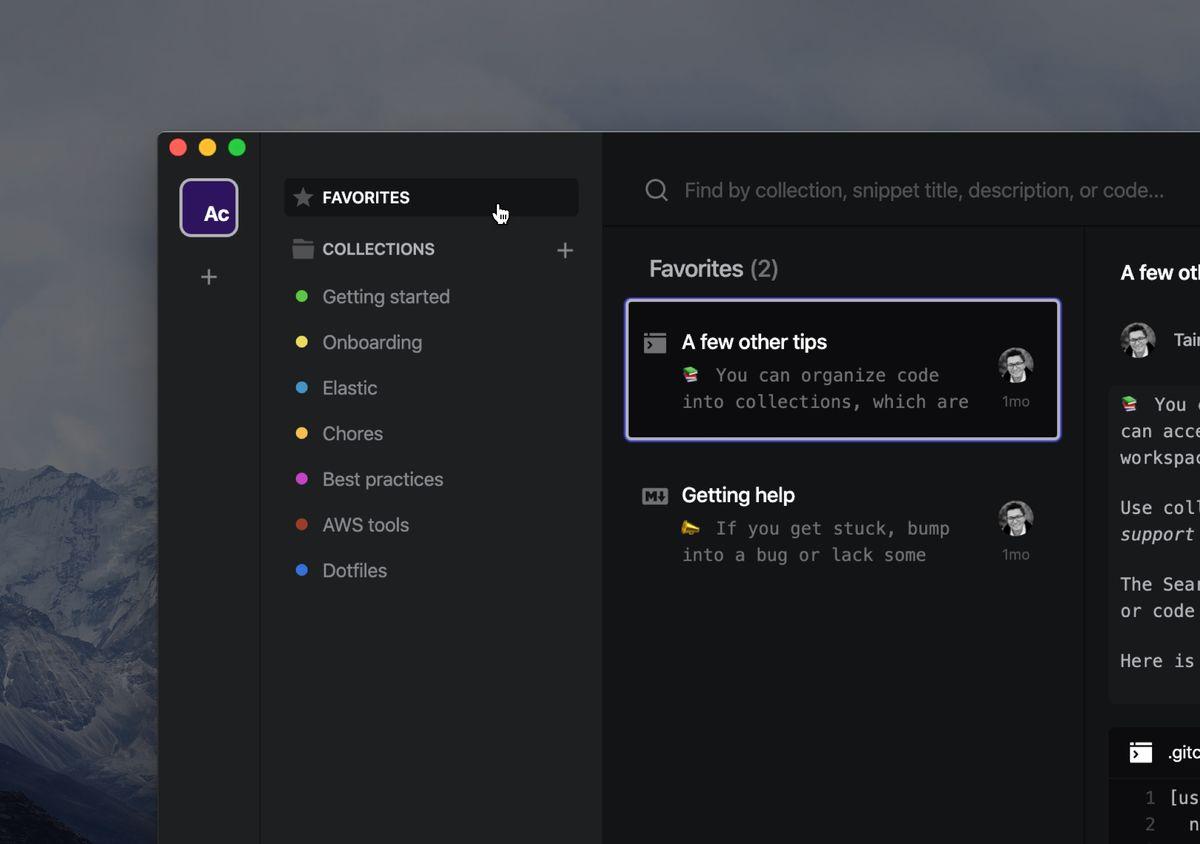Add a new collection with plus button
This screenshot has width=1200, height=844.
(565, 250)
